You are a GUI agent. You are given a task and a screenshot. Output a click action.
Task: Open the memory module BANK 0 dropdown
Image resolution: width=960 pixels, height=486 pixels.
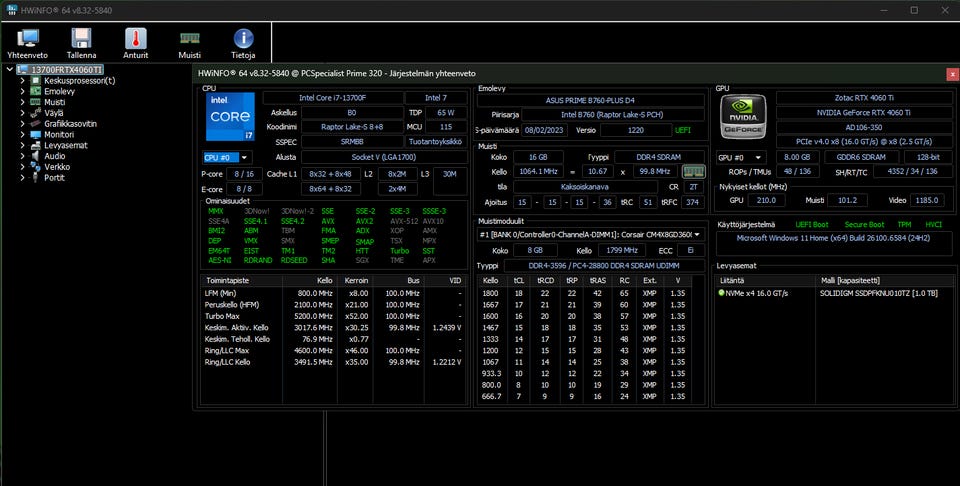[591, 235]
